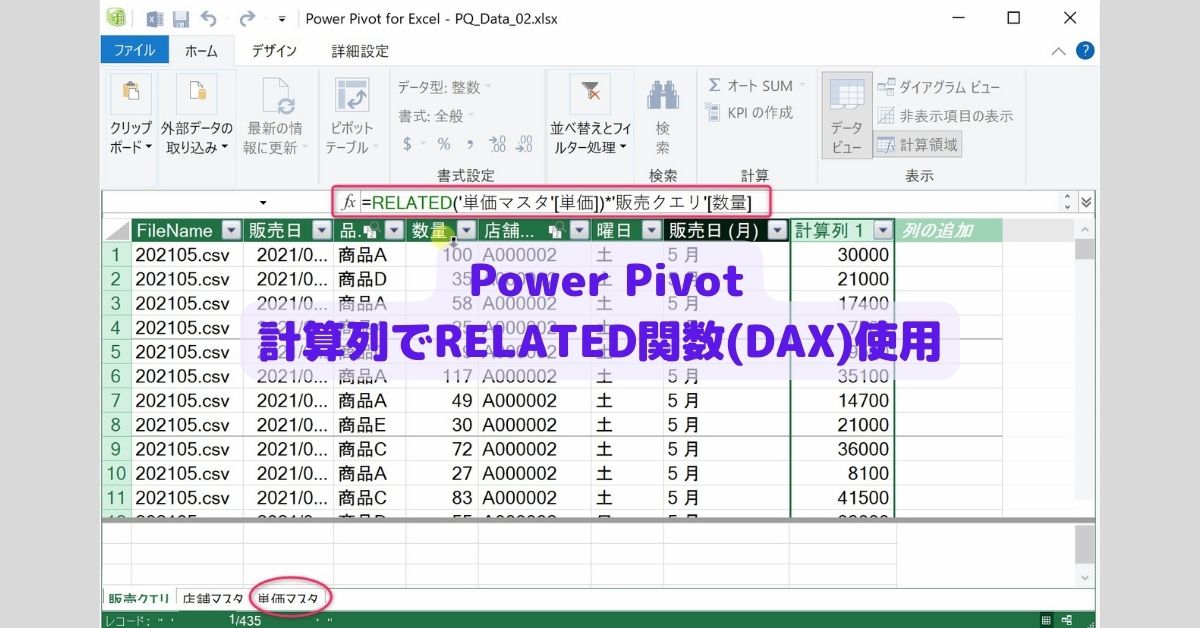Toggle 非表示項目の表示
Screen dimensions: 1200x628
(945, 116)
